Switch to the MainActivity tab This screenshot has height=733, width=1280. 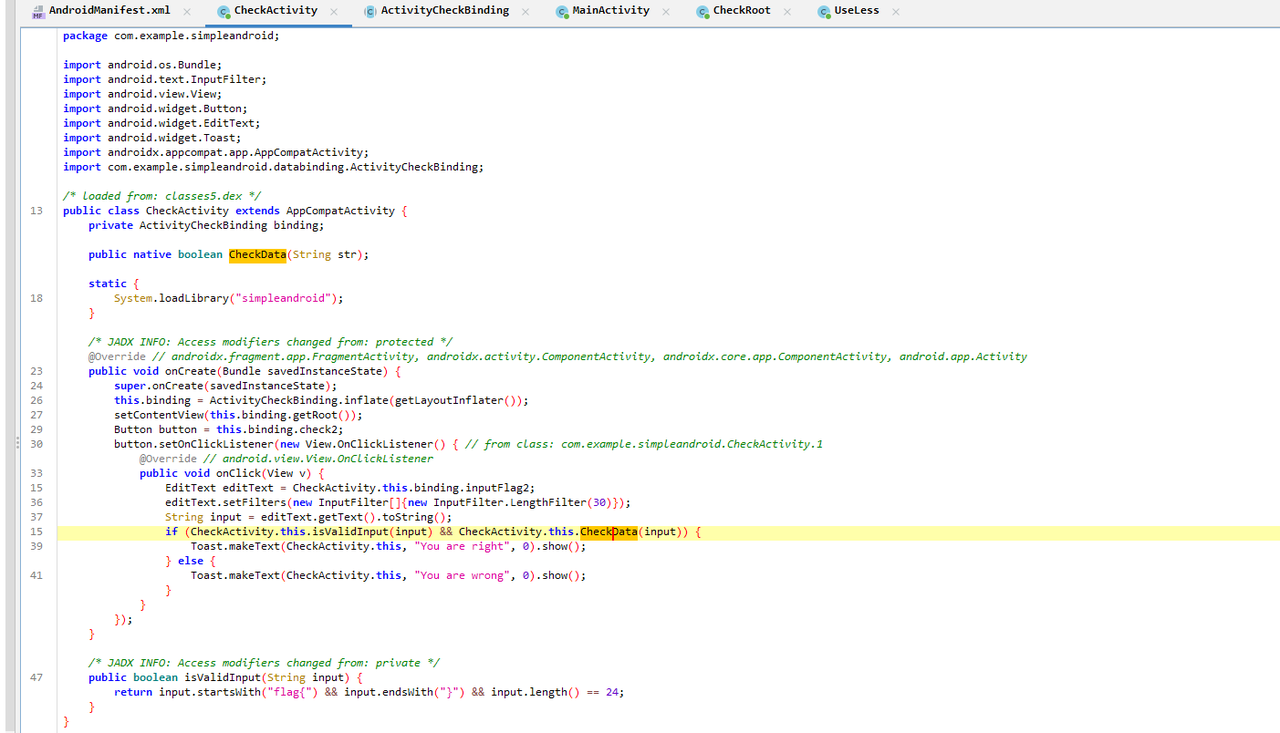click(610, 11)
